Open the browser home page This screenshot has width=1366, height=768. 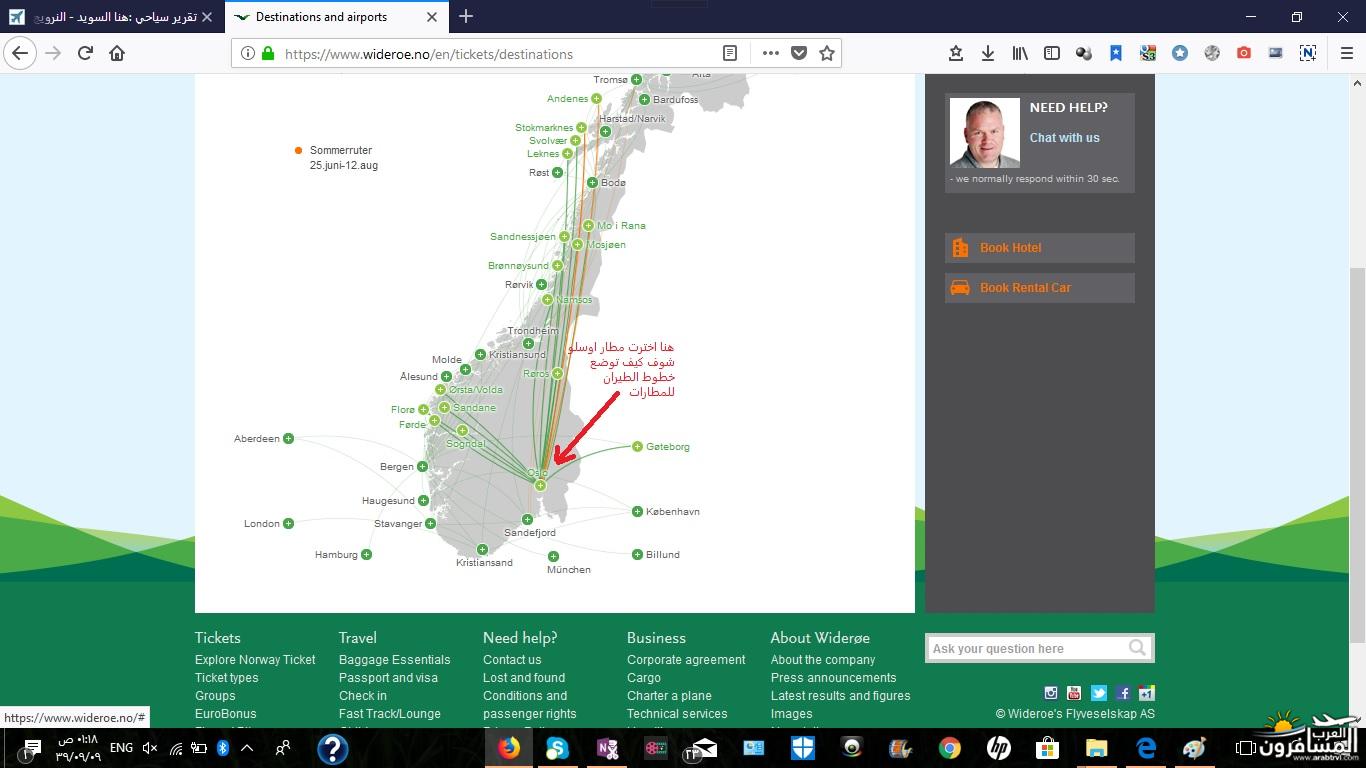tap(117, 54)
